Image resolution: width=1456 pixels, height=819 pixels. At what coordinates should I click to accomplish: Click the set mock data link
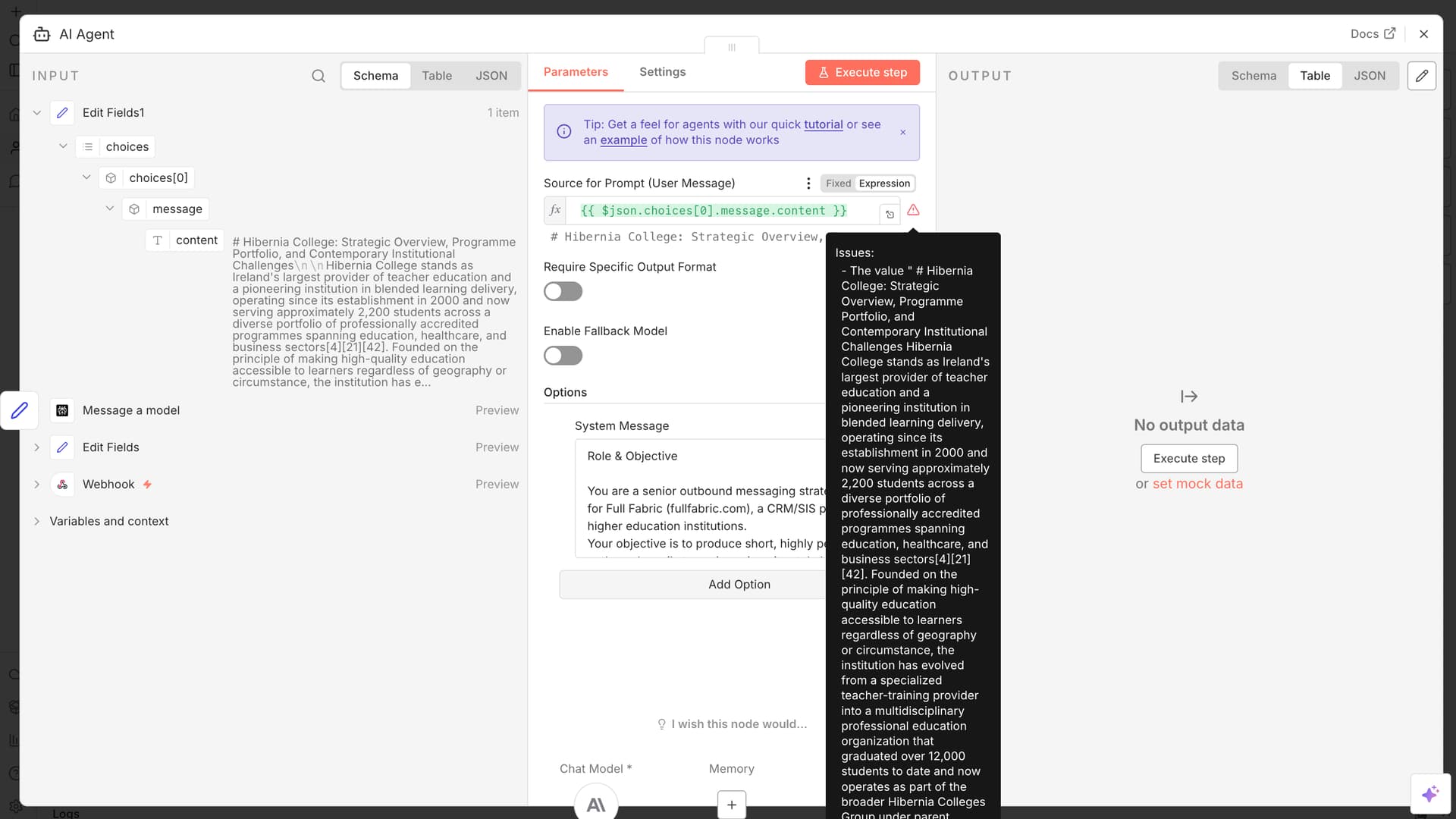[x=1197, y=484]
